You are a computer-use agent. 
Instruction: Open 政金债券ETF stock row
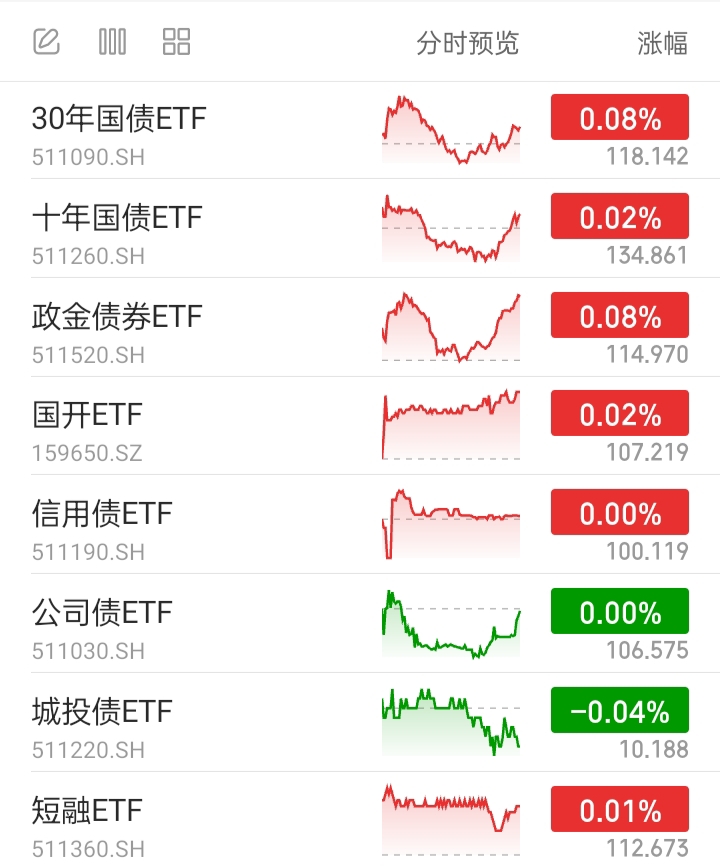pos(360,327)
